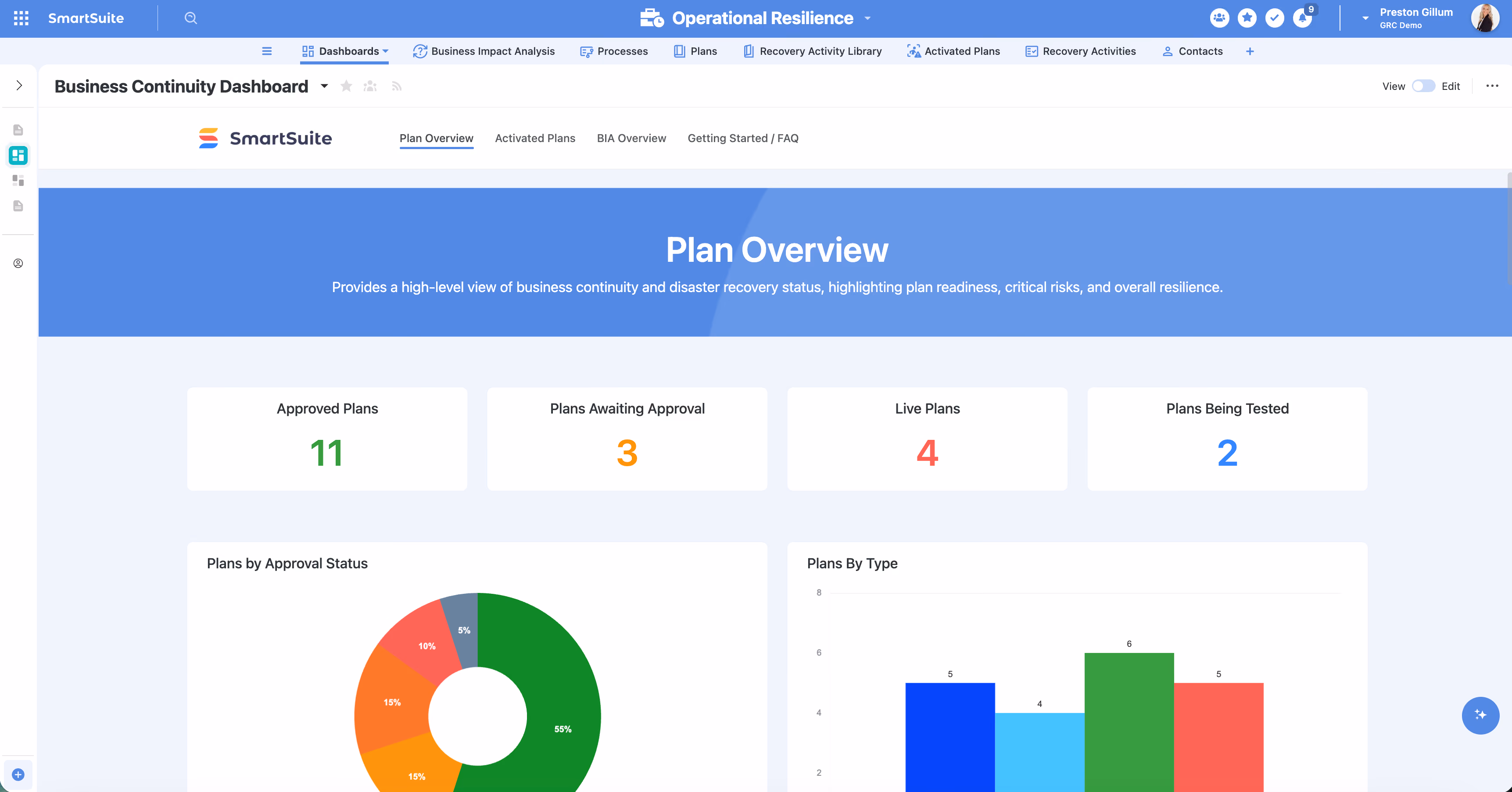Image resolution: width=1512 pixels, height=792 pixels.
Task: Open the Business Continuity Dashboard title dropdown
Action: point(324,86)
